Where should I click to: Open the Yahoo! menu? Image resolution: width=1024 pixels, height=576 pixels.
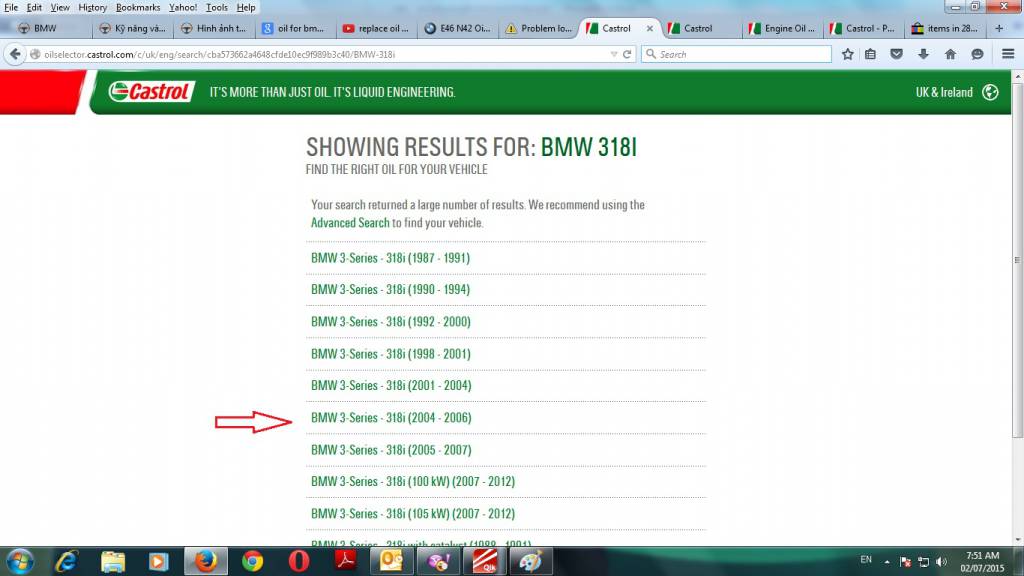[183, 8]
